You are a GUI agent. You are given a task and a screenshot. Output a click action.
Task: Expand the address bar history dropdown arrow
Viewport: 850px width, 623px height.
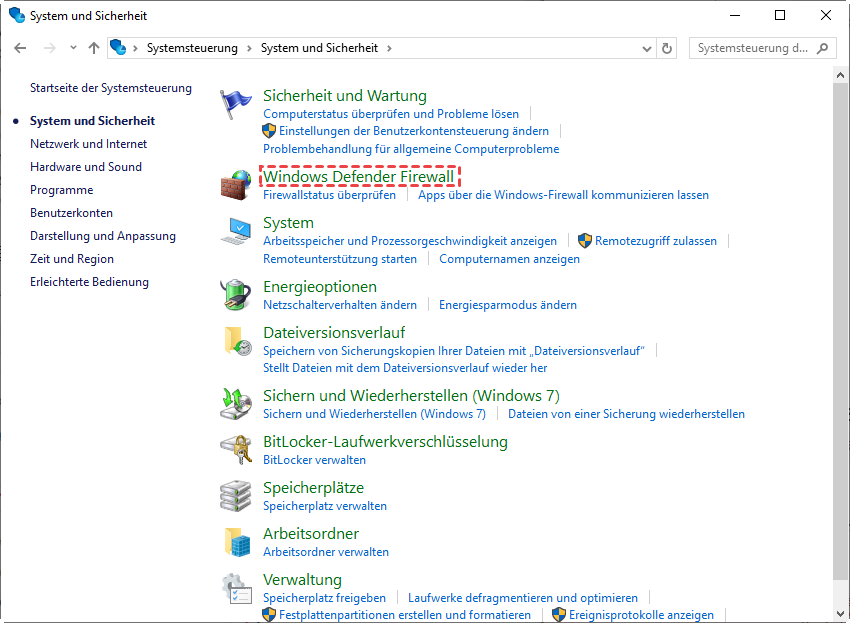coord(646,48)
